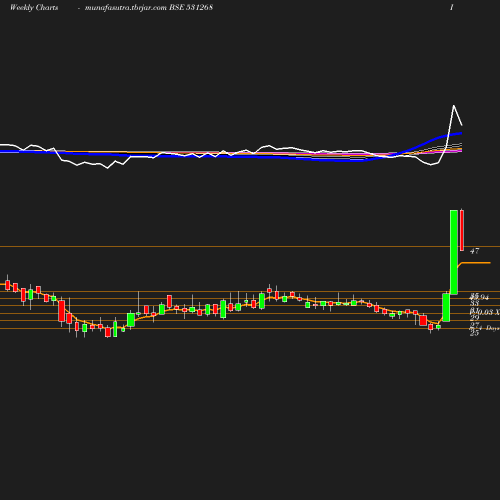Select the "47" price level label

click(x=474, y=251)
